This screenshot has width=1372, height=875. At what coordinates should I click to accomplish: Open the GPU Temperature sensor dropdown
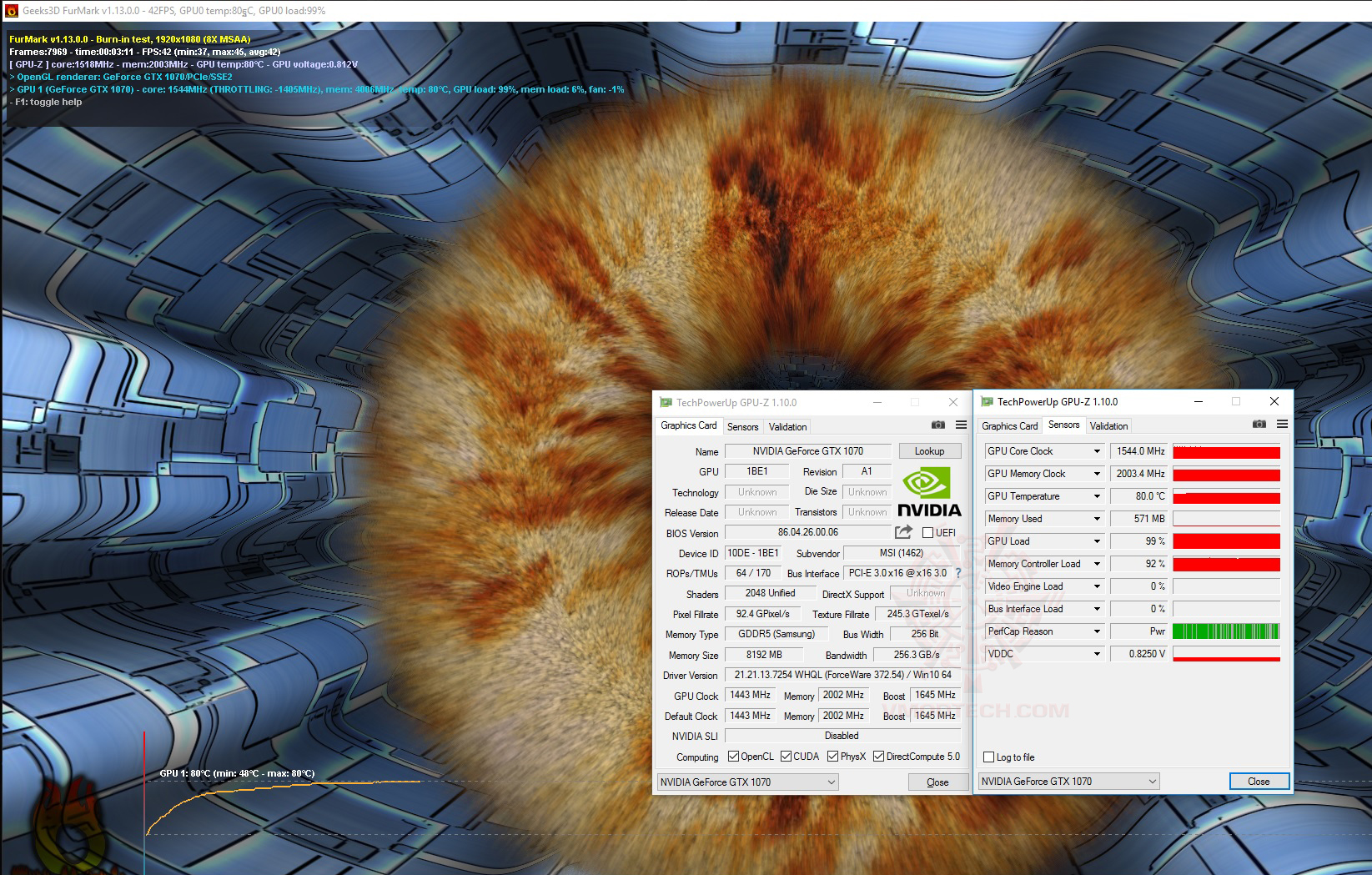(1097, 496)
